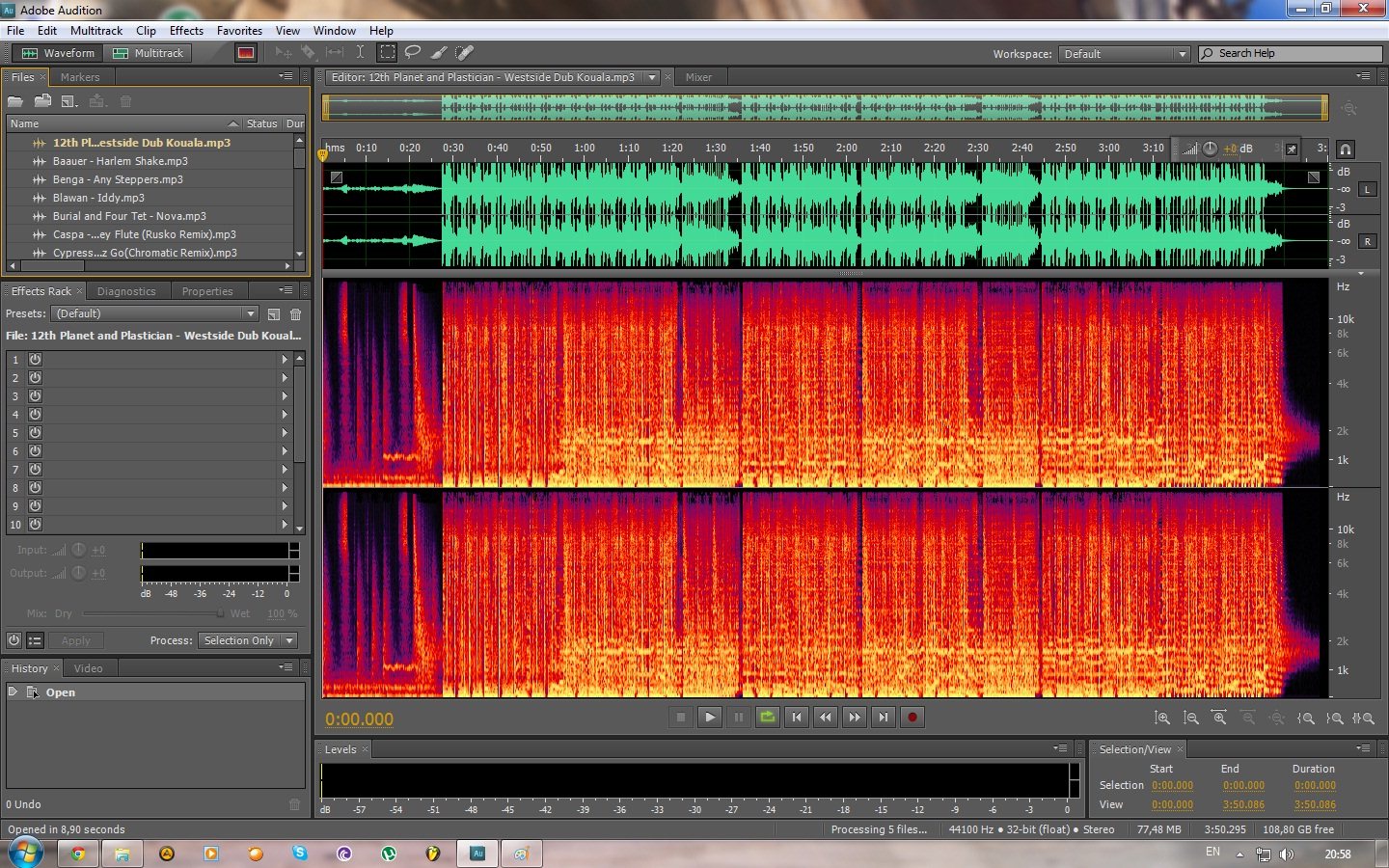This screenshot has width=1389, height=868.
Task: Click the Rewind button
Action: coord(826,717)
